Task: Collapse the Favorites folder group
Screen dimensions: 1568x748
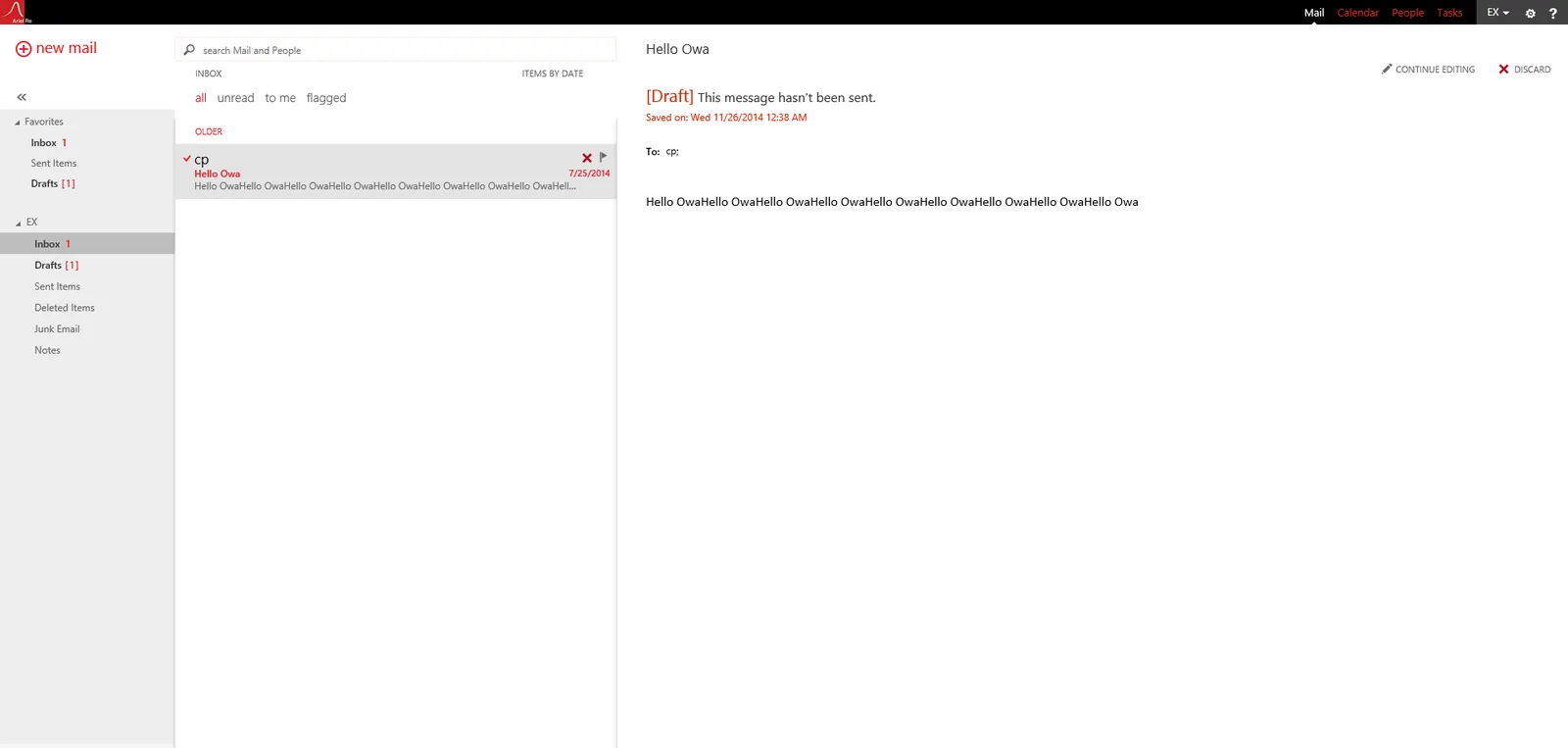Action: point(18,123)
